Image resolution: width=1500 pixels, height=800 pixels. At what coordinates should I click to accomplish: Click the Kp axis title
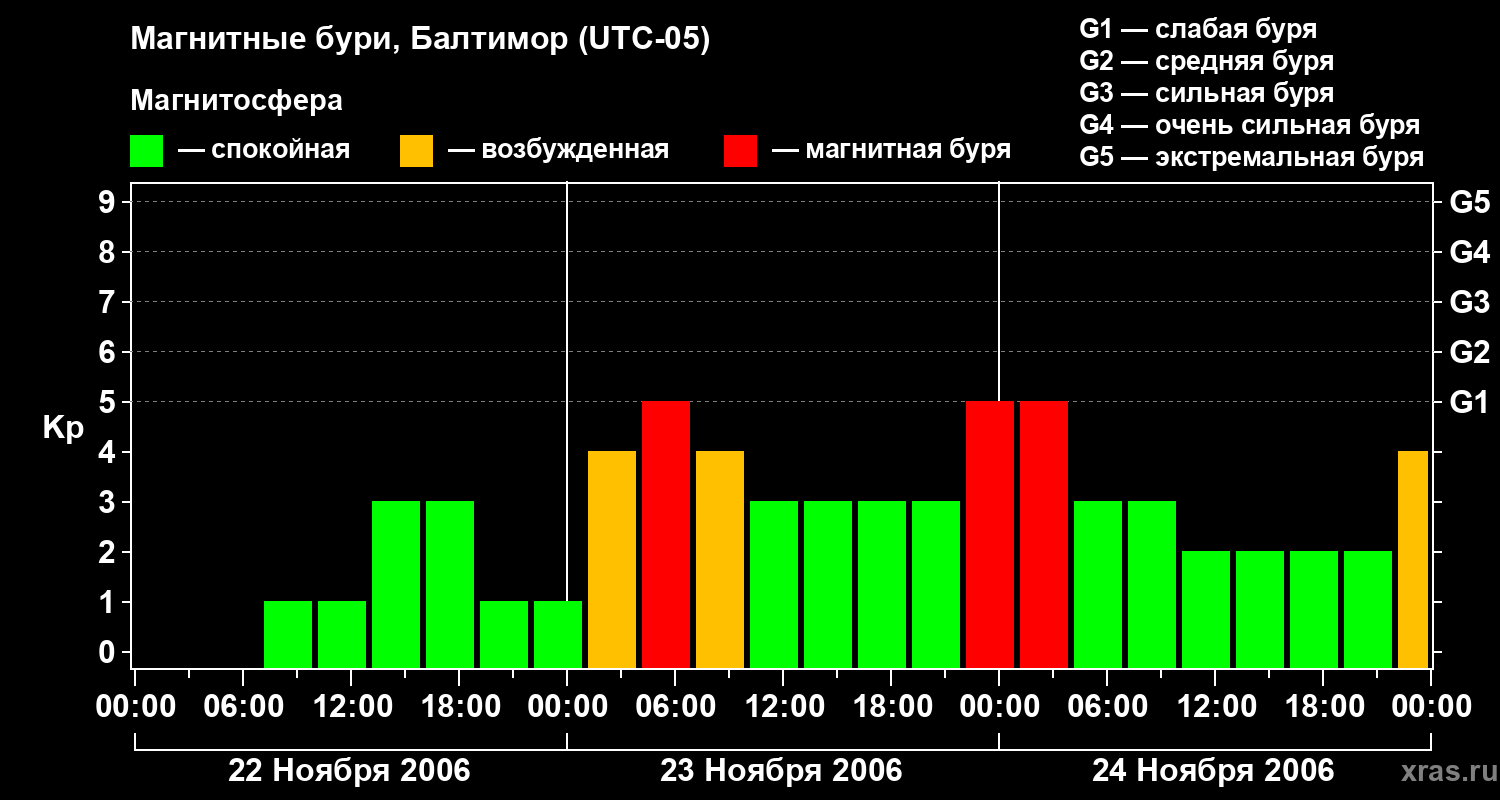63,428
